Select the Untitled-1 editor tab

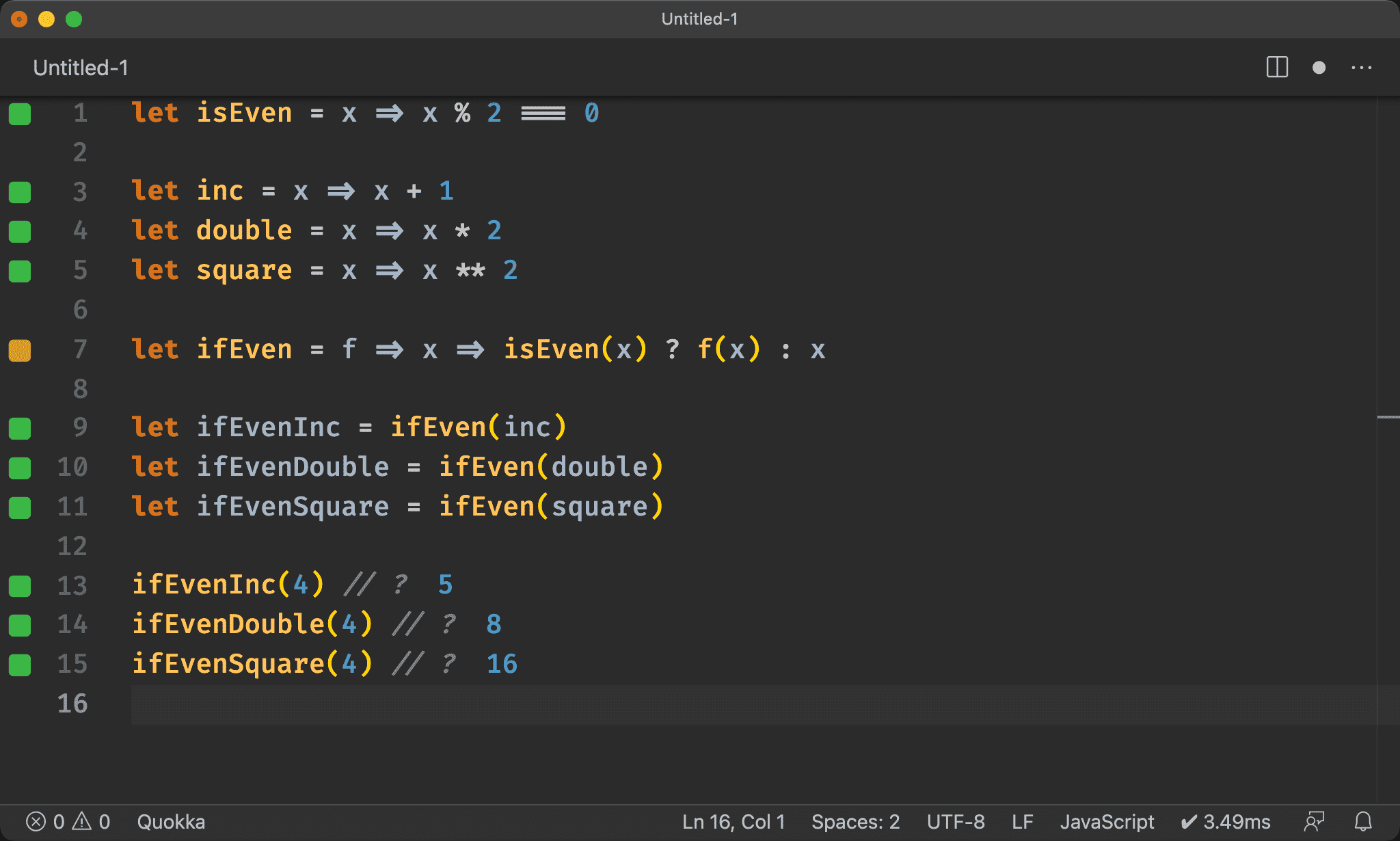click(x=81, y=68)
